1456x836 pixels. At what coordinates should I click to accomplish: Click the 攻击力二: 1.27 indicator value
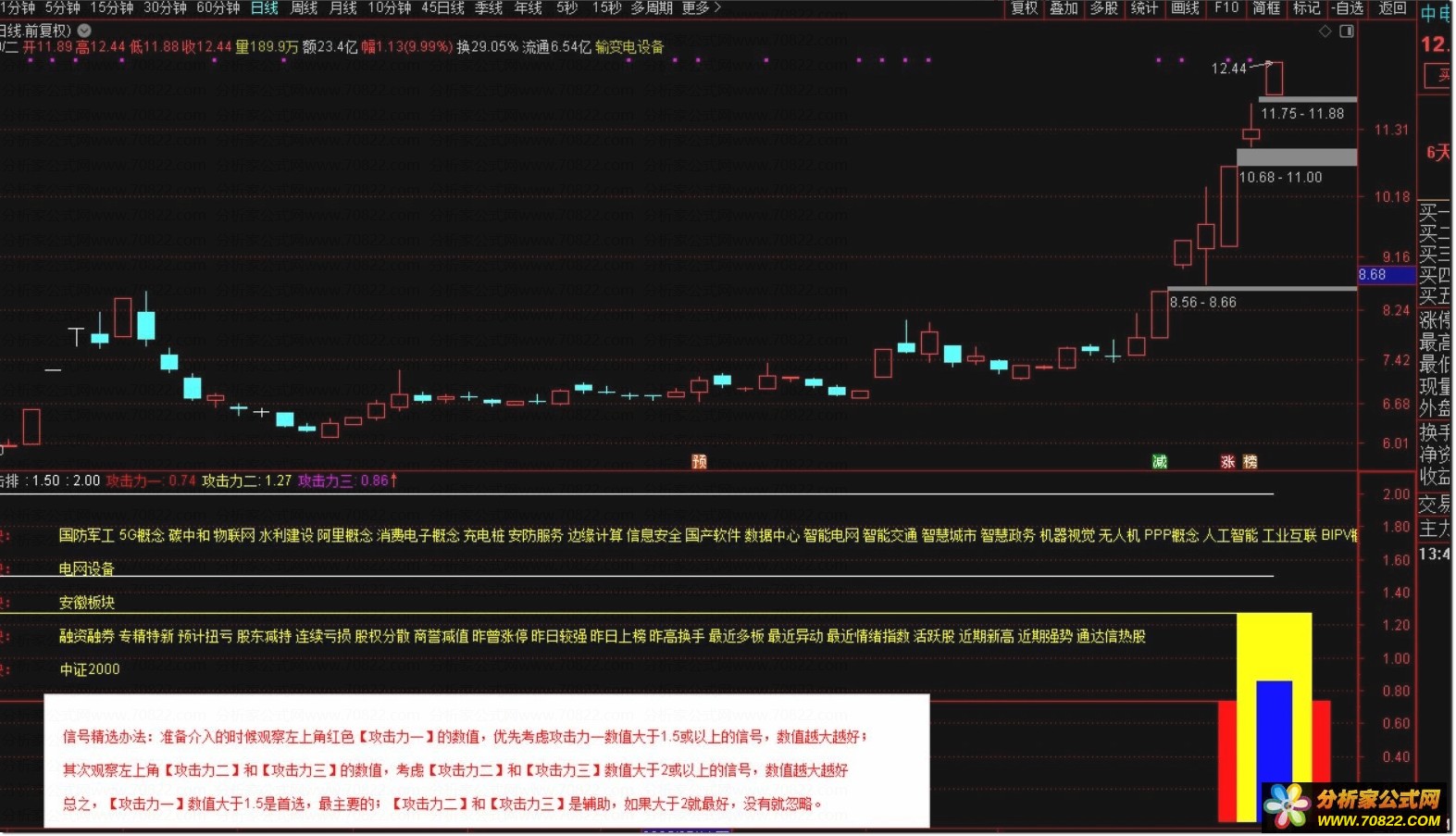pos(247,480)
